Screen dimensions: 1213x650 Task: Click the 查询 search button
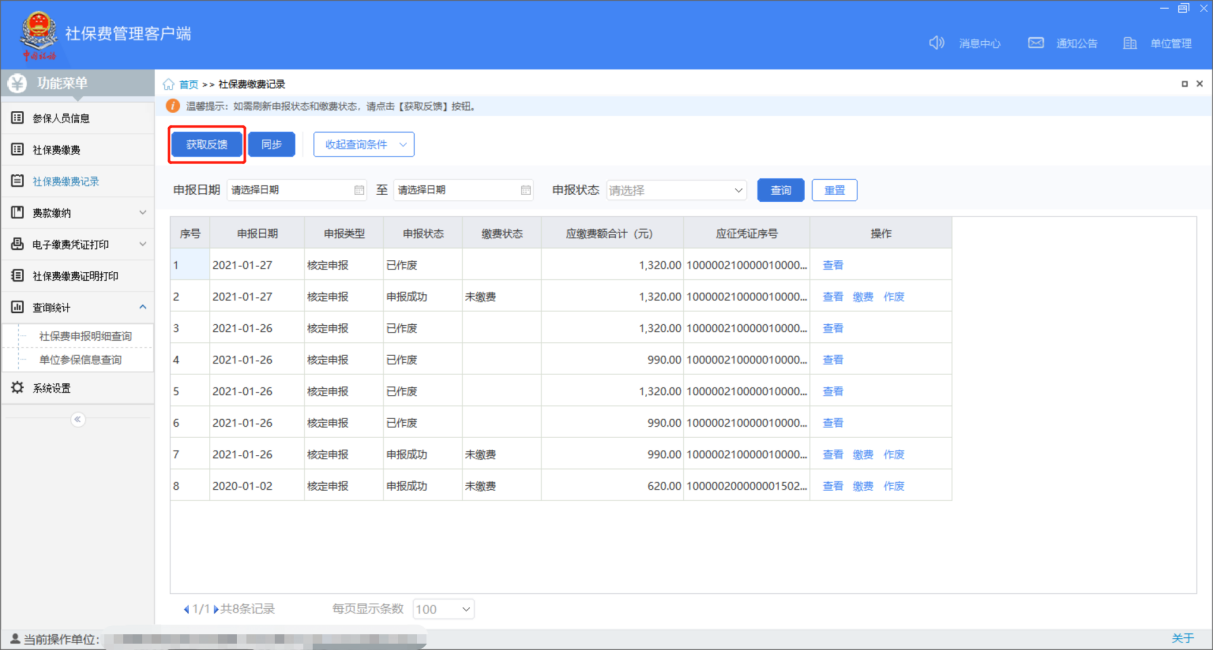781,190
